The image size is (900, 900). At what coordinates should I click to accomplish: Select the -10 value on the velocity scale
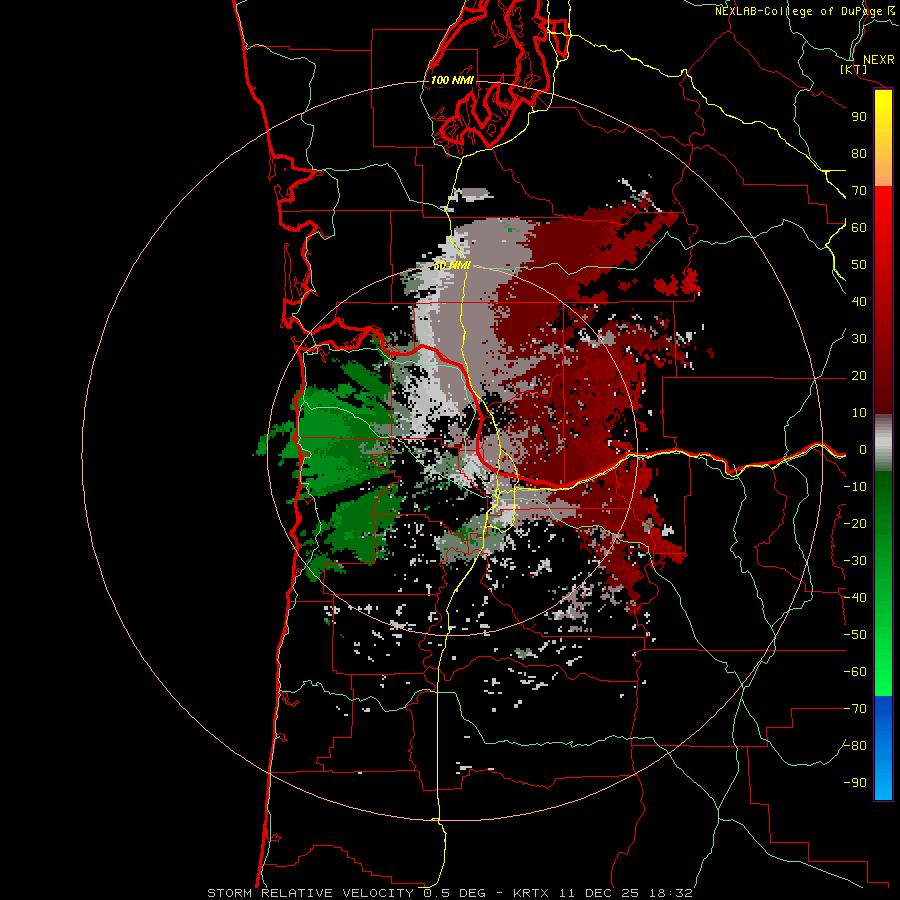click(855, 487)
